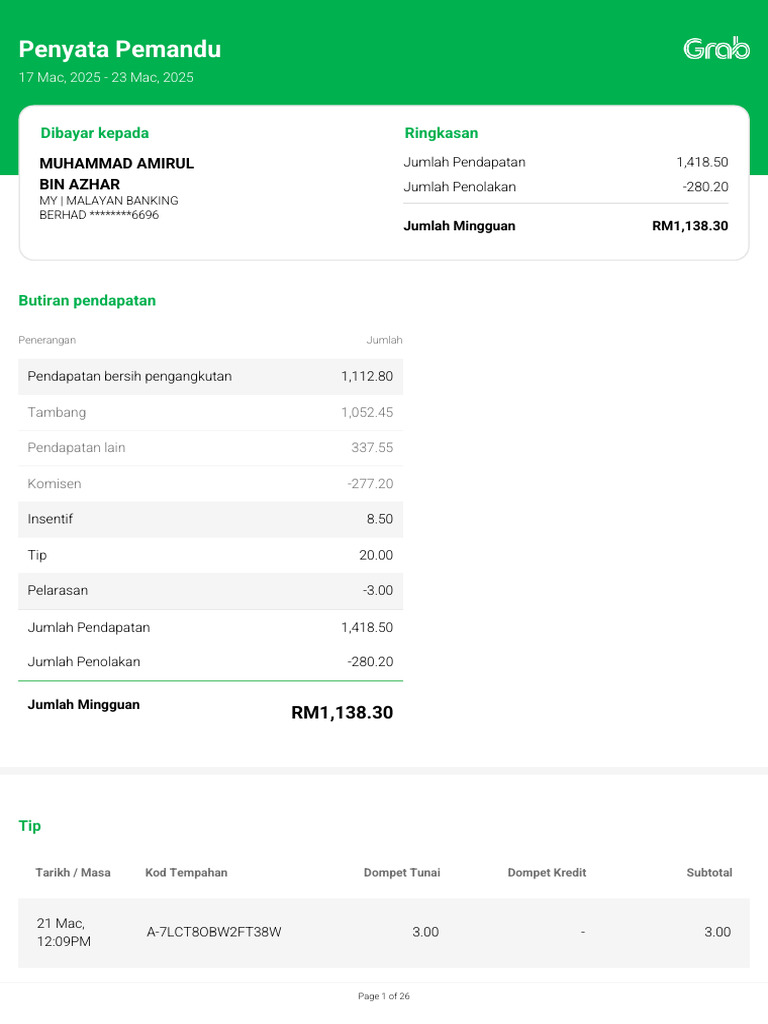Viewport: 768px width, 1024px height.
Task: Click the Tambang amount 1,052.45
Action: coord(366,412)
